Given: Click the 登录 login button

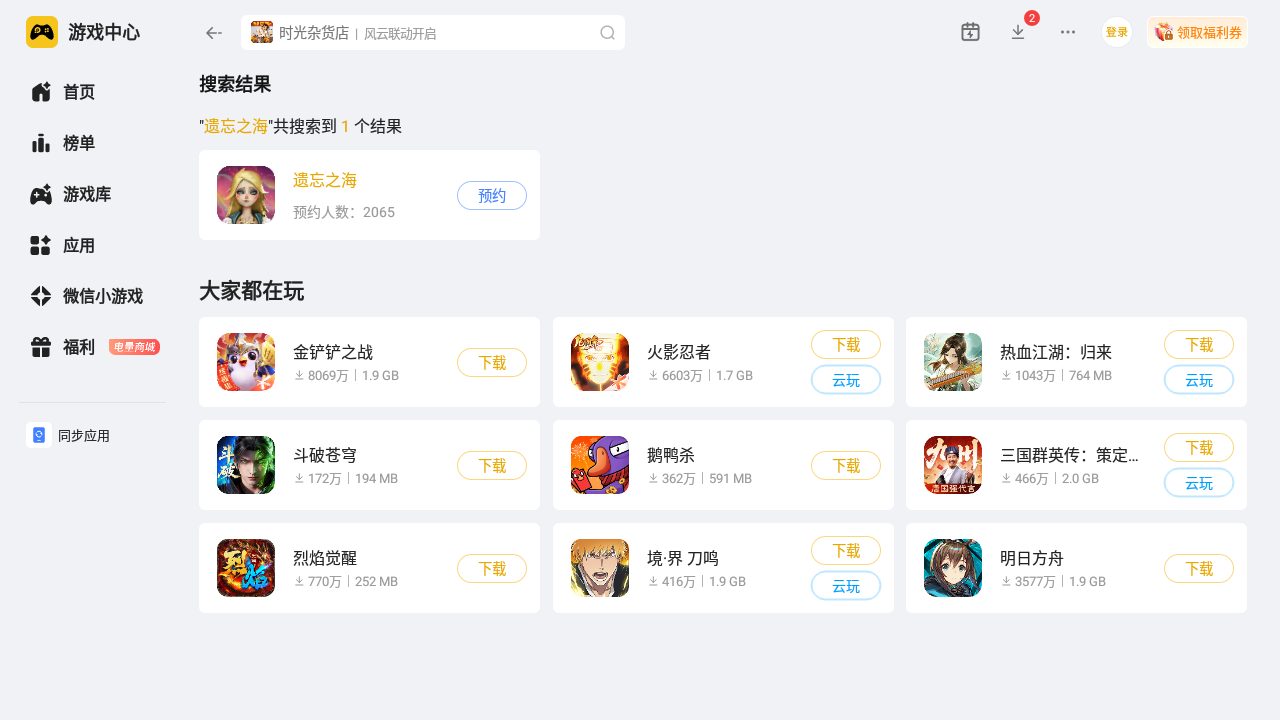Looking at the screenshot, I should pyautogui.click(x=1117, y=32).
